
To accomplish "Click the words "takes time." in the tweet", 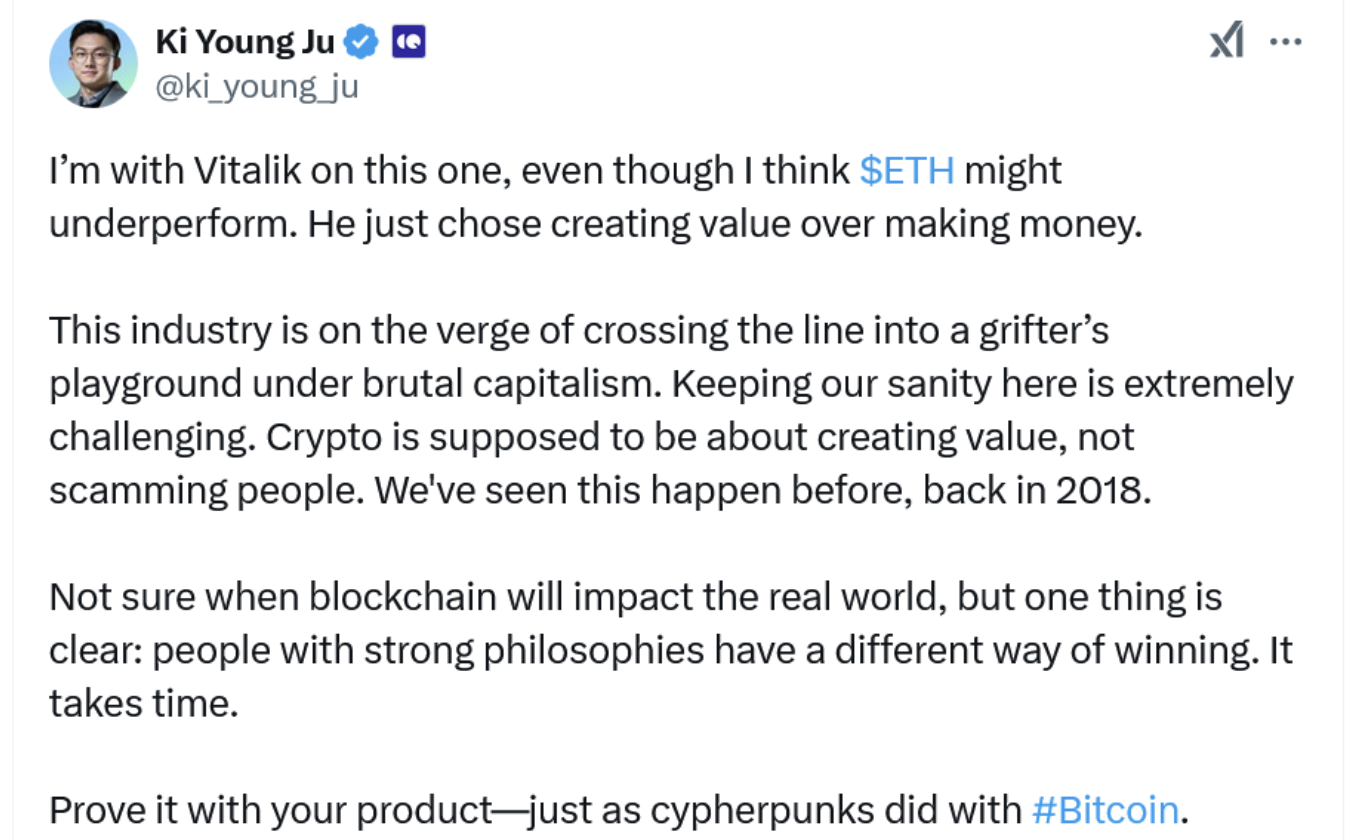I will pyautogui.click(x=144, y=703).
